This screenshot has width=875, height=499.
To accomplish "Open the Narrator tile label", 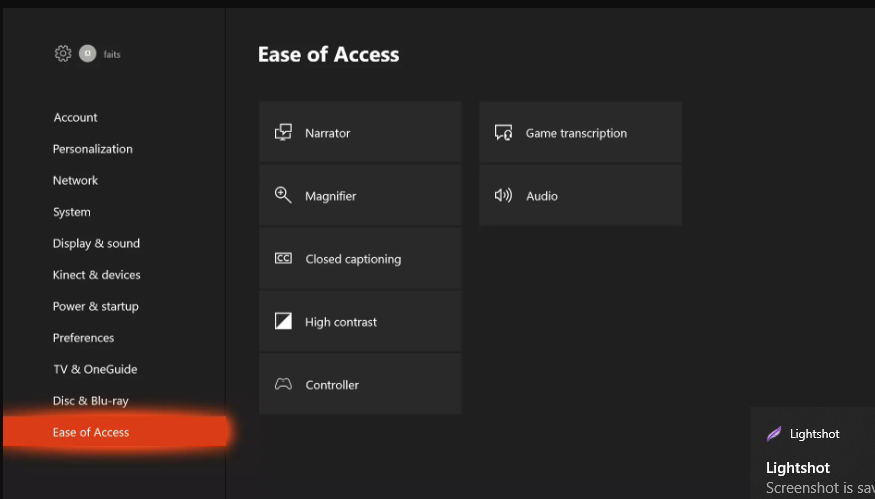I will [328, 133].
